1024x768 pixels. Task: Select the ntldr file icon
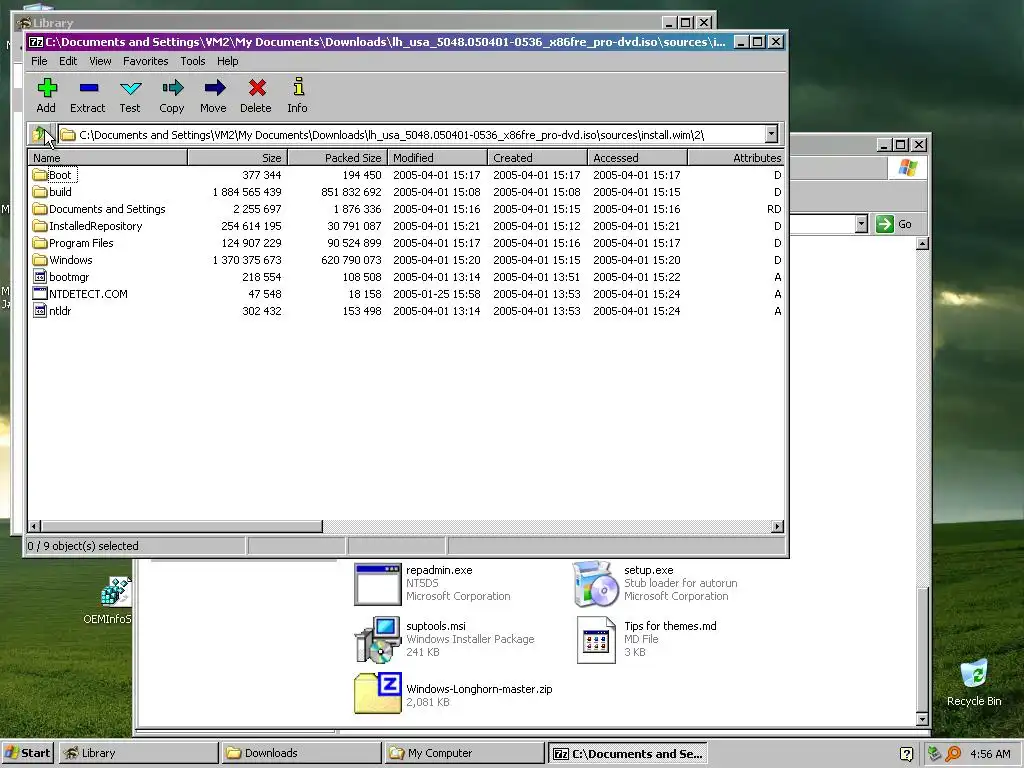pyautogui.click(x=40, y=311)
